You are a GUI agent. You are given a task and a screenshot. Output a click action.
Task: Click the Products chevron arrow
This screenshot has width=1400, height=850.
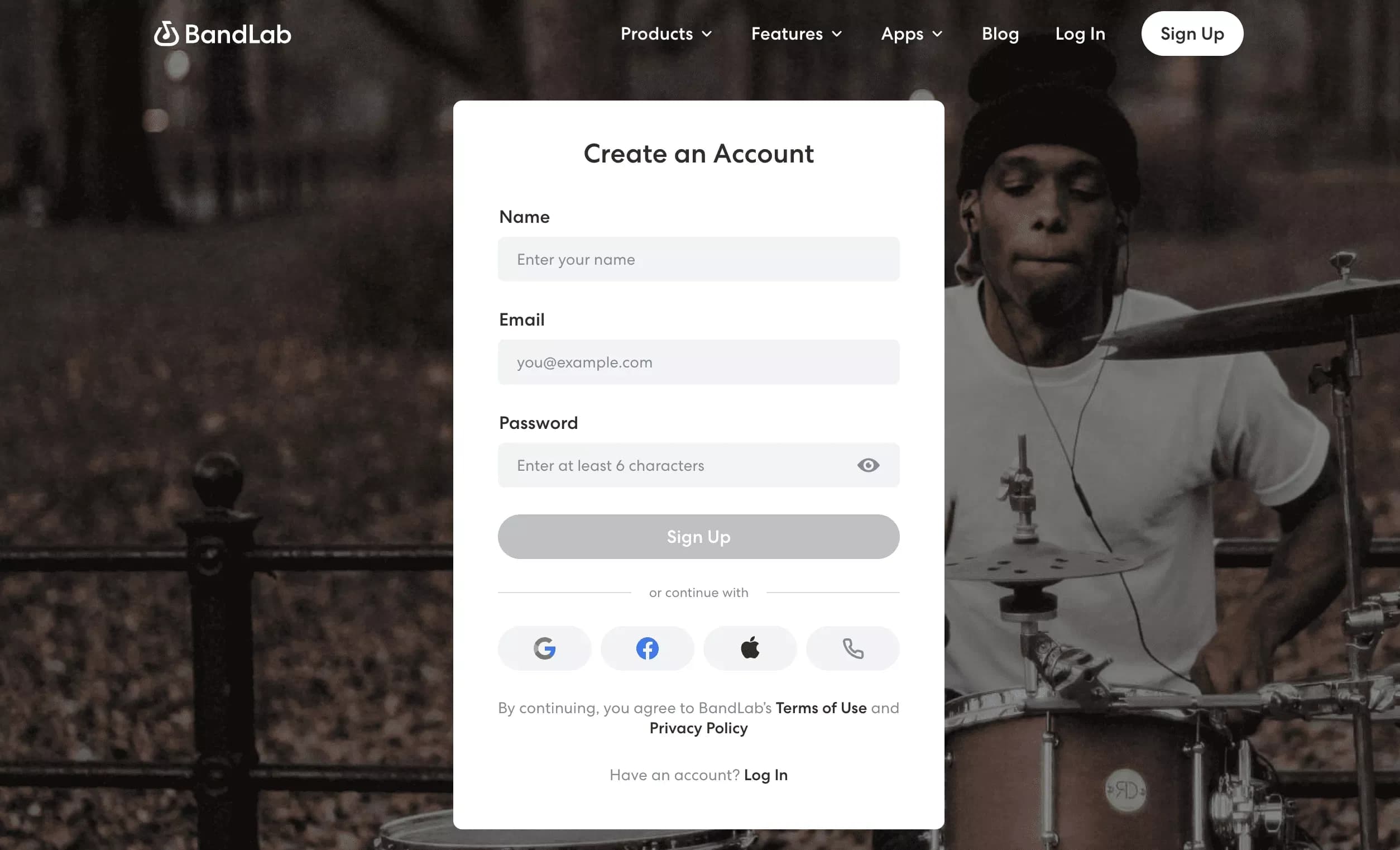tap(706, 34)
